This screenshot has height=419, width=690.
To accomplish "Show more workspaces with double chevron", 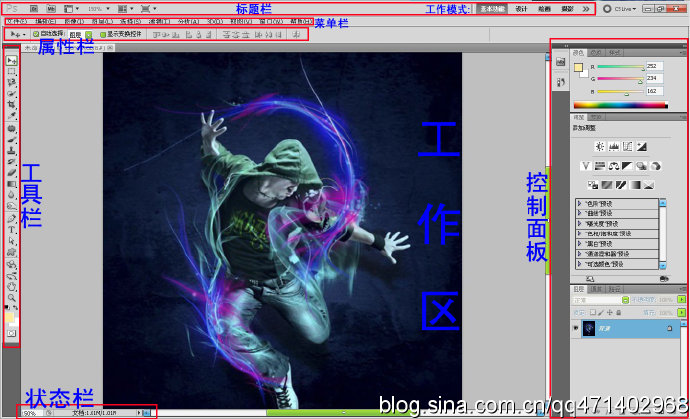I will pos(586,9).
